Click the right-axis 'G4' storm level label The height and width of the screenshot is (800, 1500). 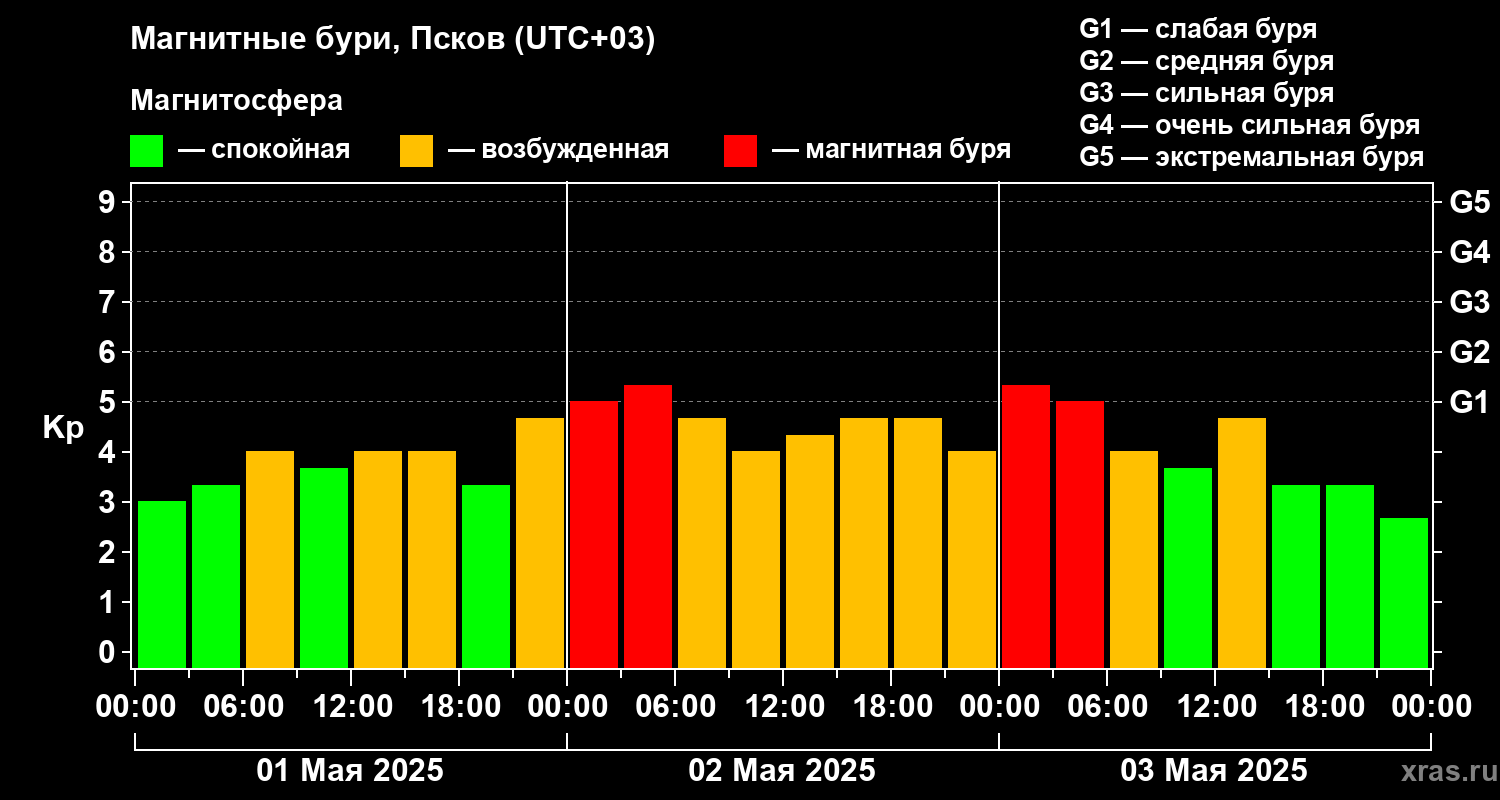click(x=1469, y=252)
